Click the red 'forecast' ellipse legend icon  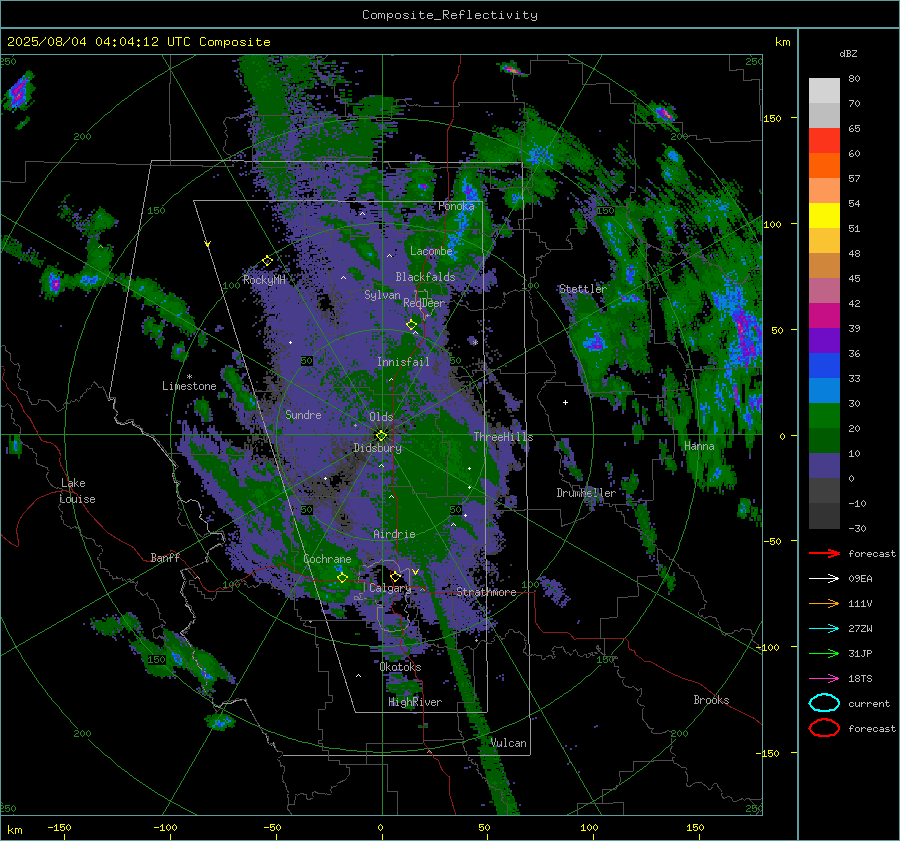pyautogui.click(x=824, y=728)
